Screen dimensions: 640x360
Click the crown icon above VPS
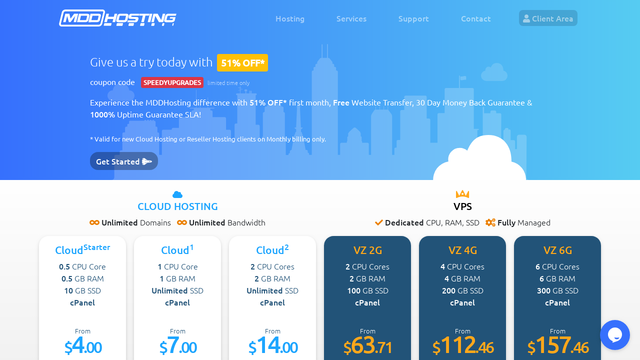coord(462,194)
